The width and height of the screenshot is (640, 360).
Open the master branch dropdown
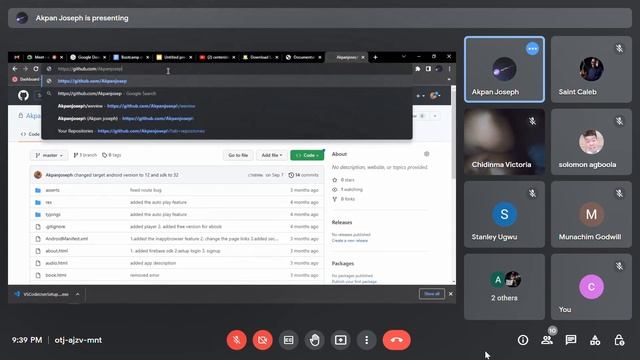[49, 155]
